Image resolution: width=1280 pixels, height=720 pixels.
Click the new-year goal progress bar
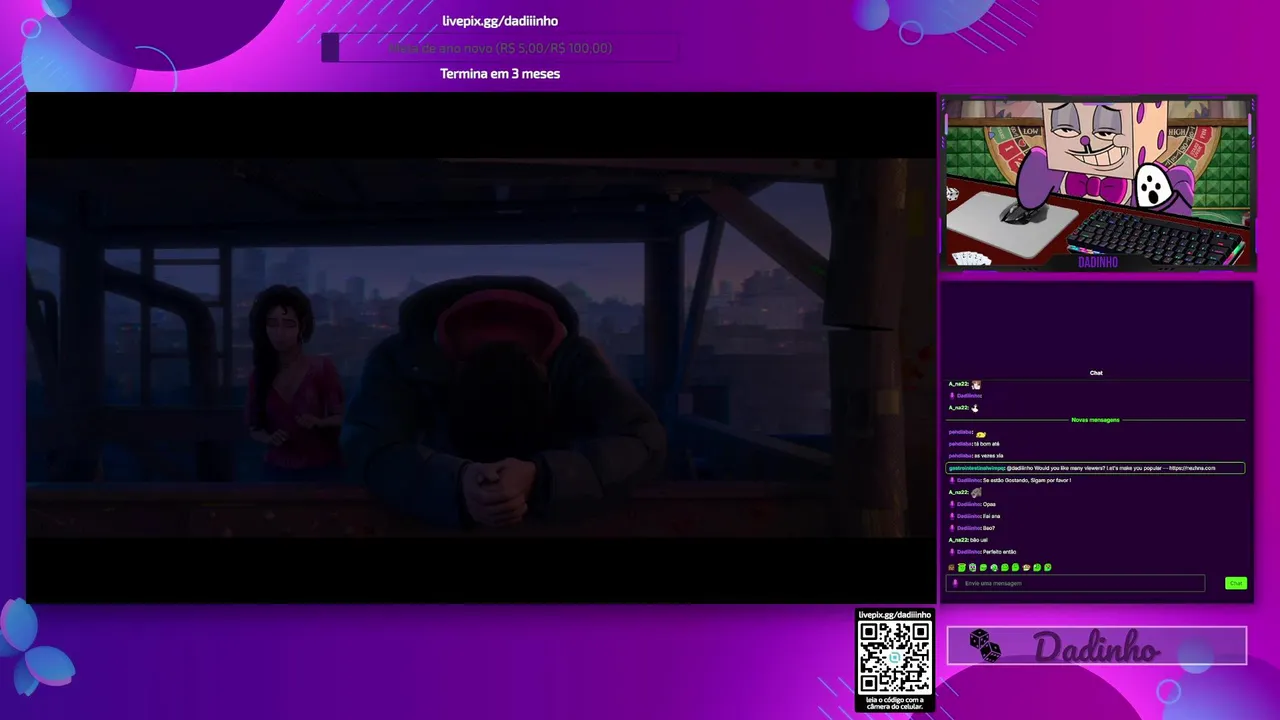(x=499, y=48)
